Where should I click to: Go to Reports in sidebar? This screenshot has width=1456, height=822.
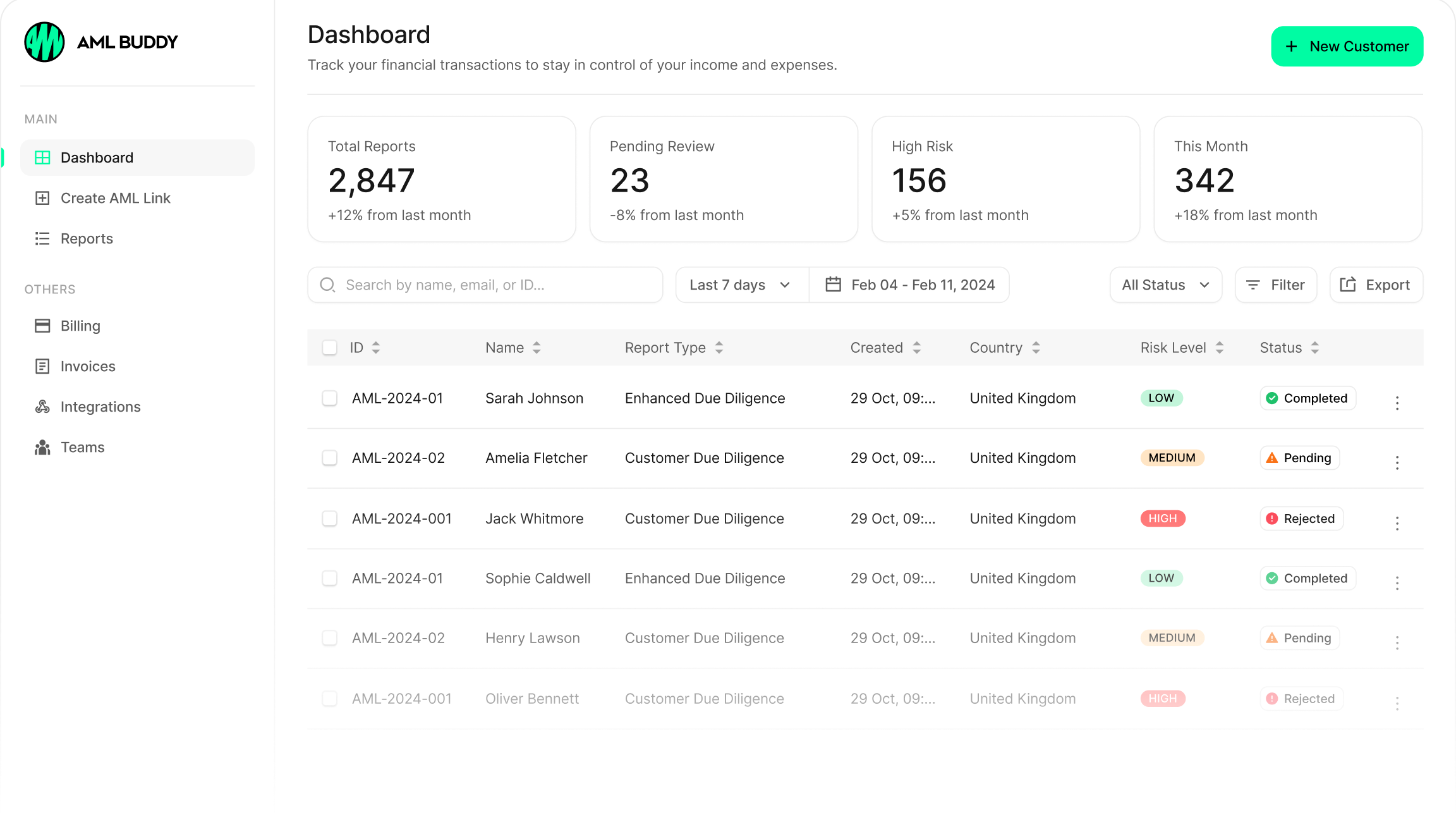(x=87, y=239)
